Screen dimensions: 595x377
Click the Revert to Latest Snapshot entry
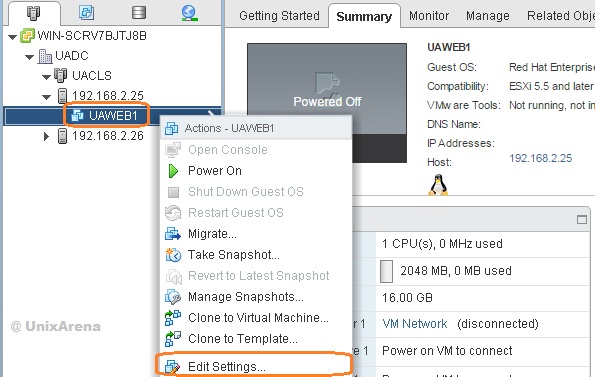point(256,276)
